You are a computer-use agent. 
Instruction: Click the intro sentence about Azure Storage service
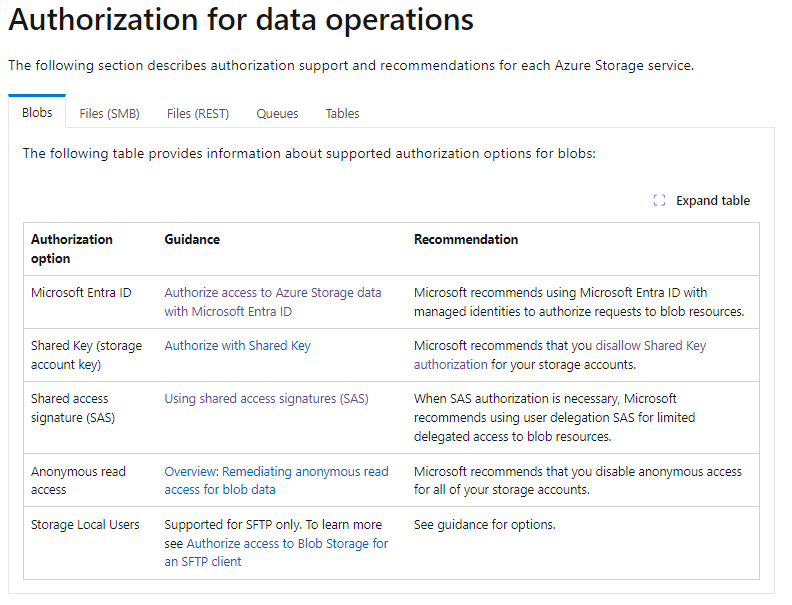point(351,66)
